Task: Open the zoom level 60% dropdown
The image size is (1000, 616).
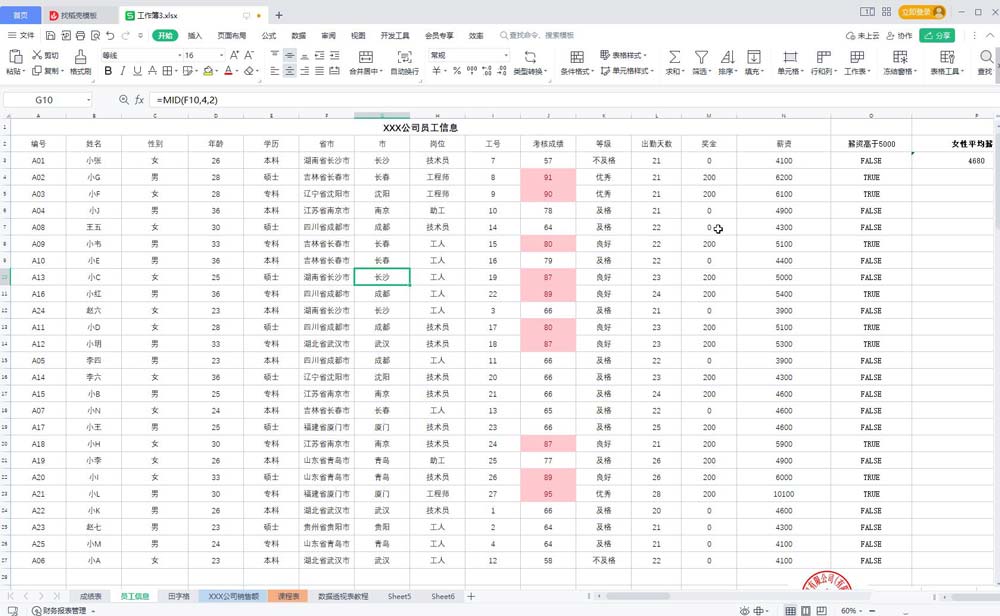Action: tap(851, 610)
